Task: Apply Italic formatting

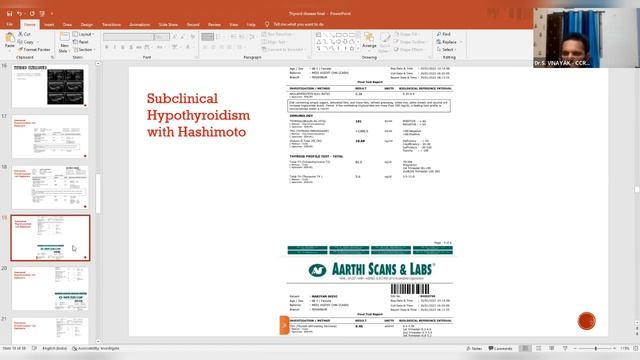Action: (115, 48)
